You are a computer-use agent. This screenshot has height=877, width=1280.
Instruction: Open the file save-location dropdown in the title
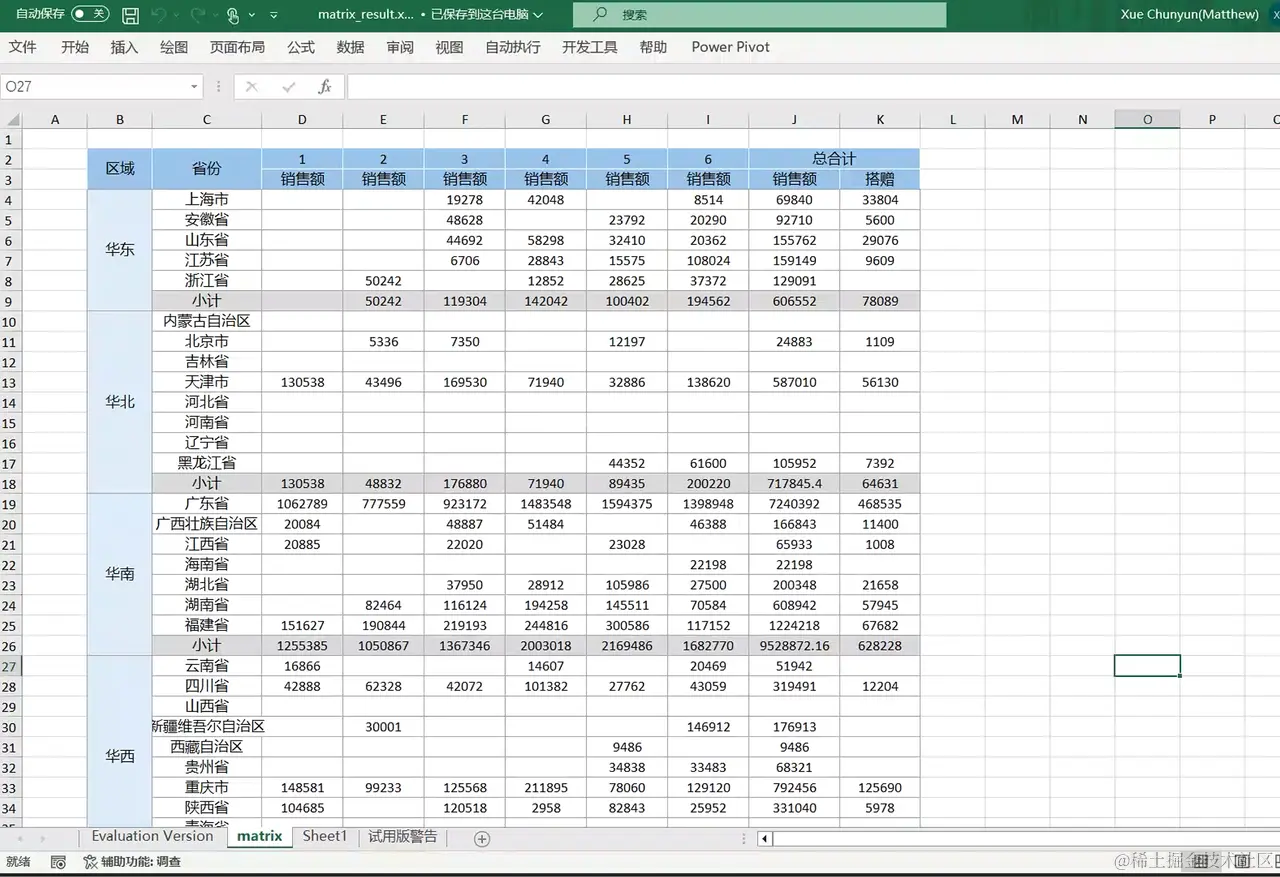point(538,15)
